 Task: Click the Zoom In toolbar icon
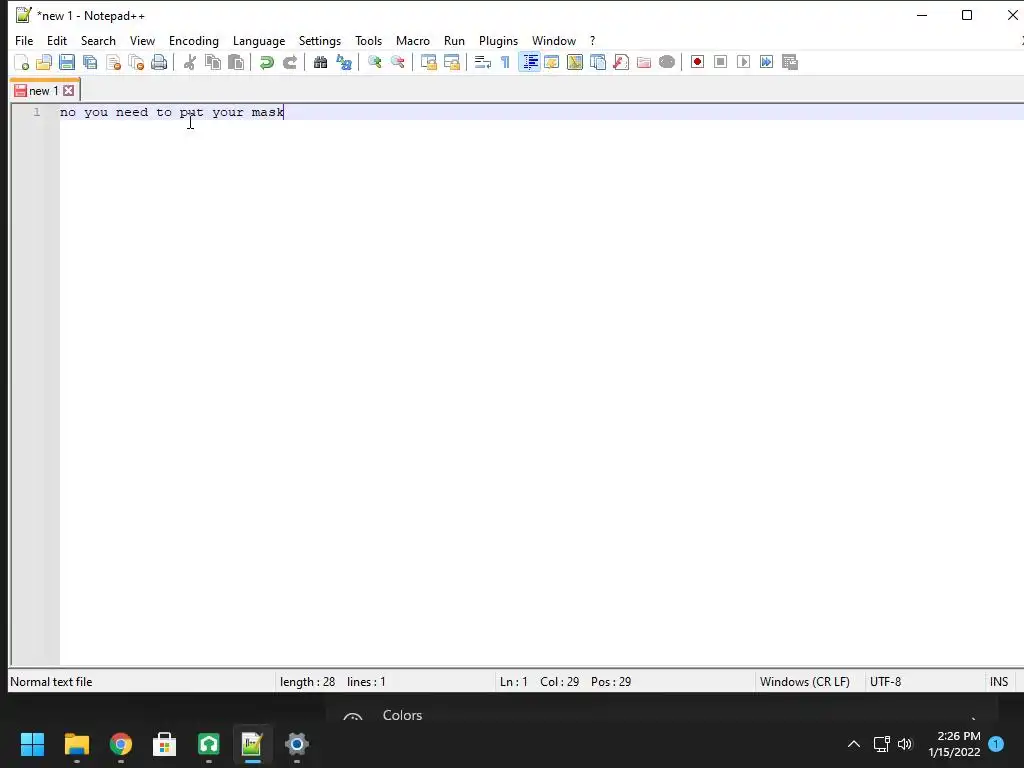pos(374,62)
